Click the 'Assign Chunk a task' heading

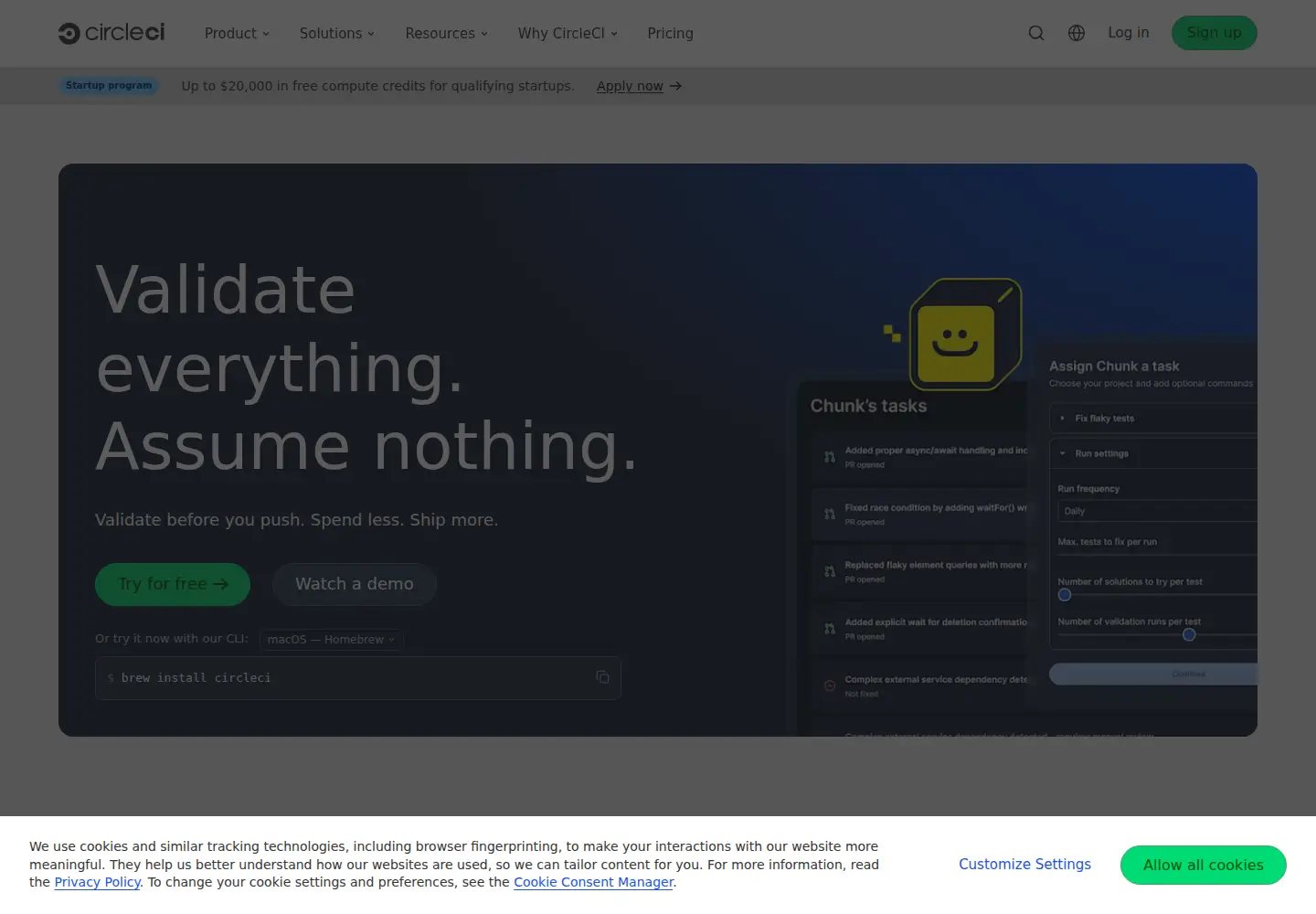tap(1114, 366)
